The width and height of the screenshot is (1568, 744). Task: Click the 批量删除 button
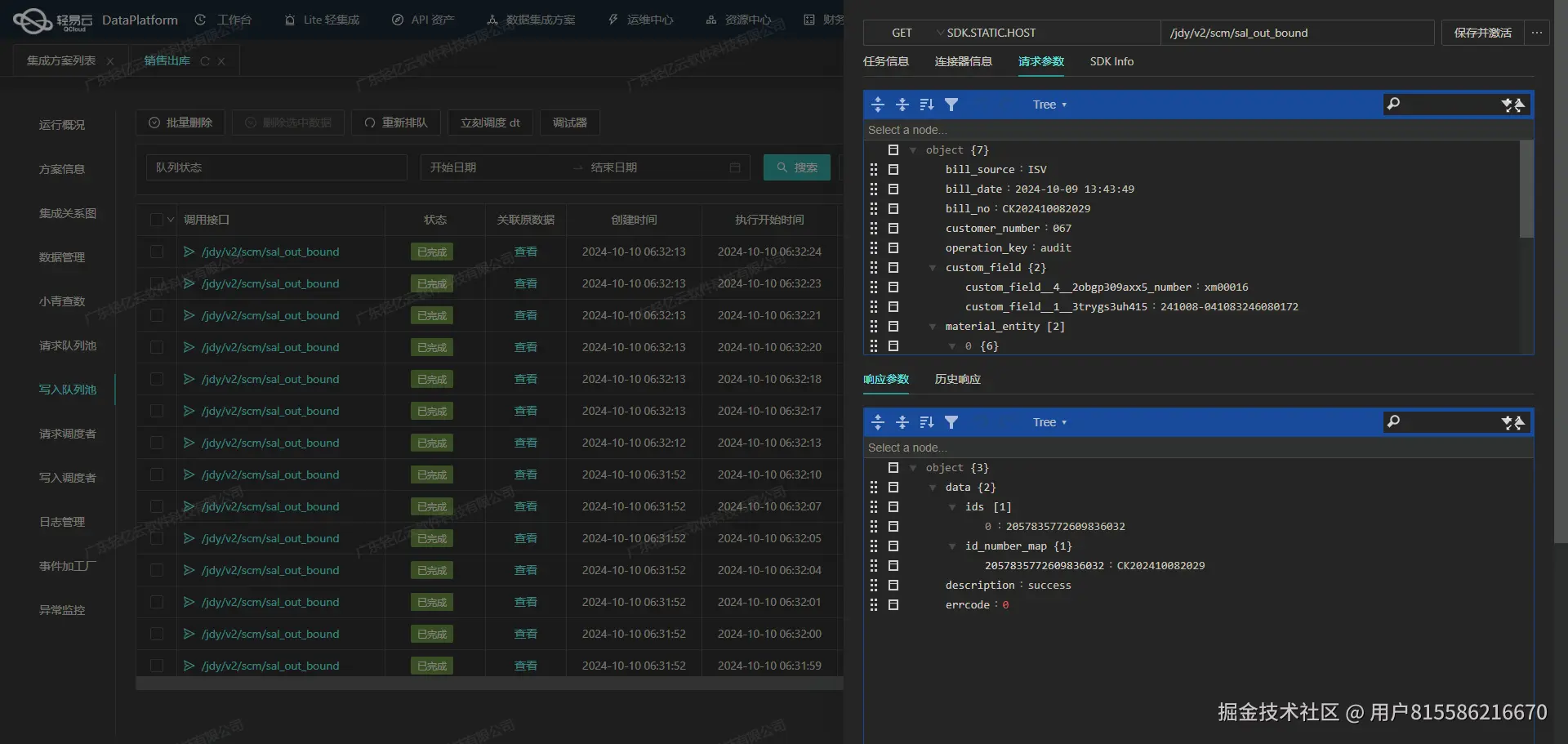(180, 123)
